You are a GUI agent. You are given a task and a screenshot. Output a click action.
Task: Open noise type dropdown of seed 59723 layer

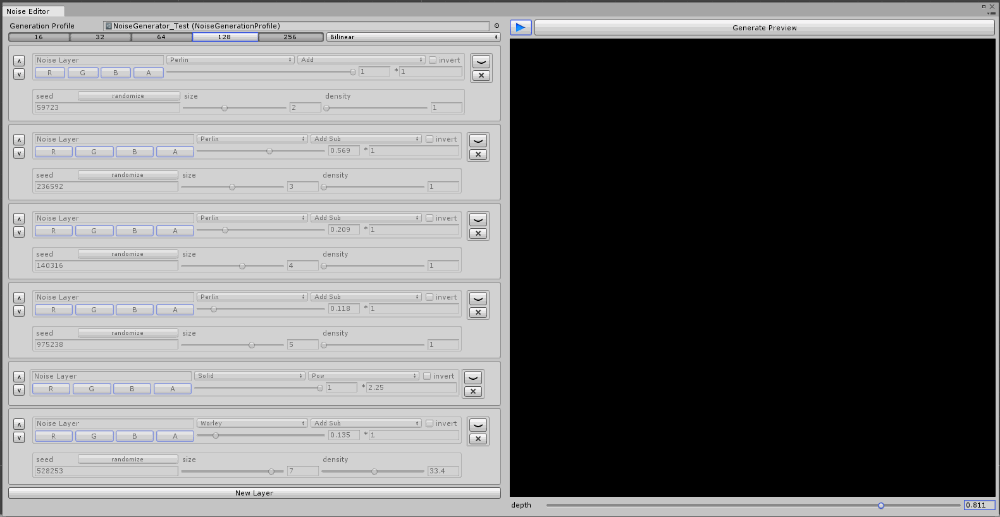click(x=230, y=60)
